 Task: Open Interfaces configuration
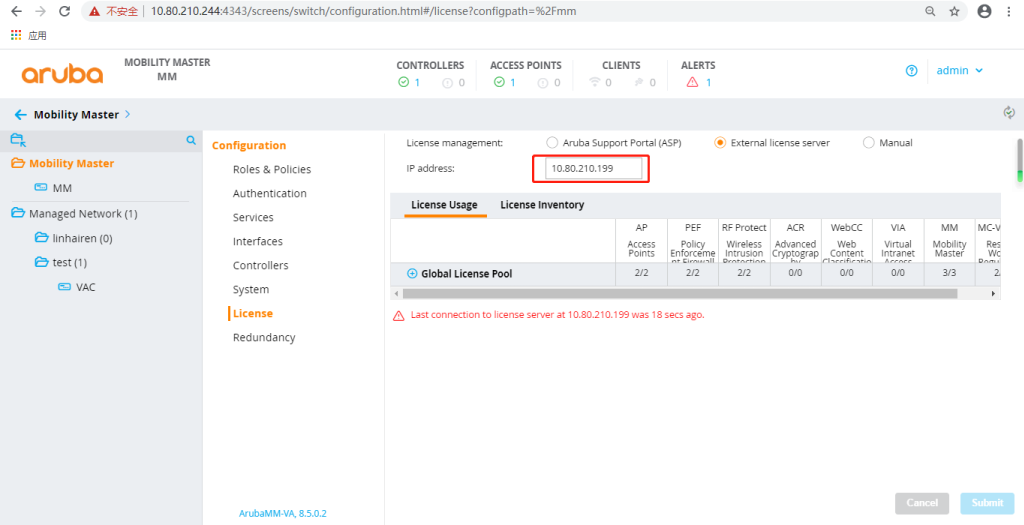pyautogui.click(x=257, y=242)
